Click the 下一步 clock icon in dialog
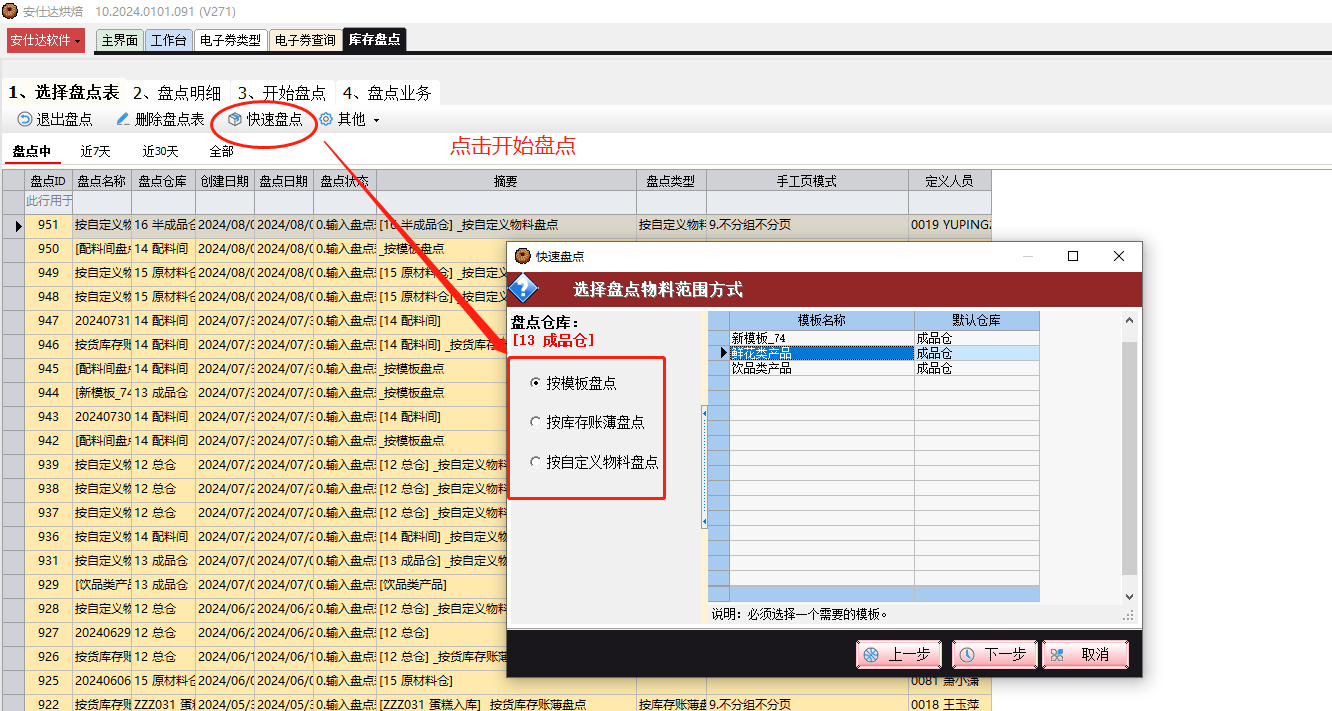Screen dimensions: 1332x711 967,655
